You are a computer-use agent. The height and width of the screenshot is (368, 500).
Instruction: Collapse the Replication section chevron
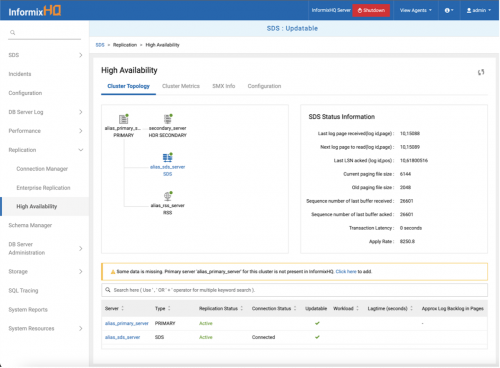[x=81, y=150]
